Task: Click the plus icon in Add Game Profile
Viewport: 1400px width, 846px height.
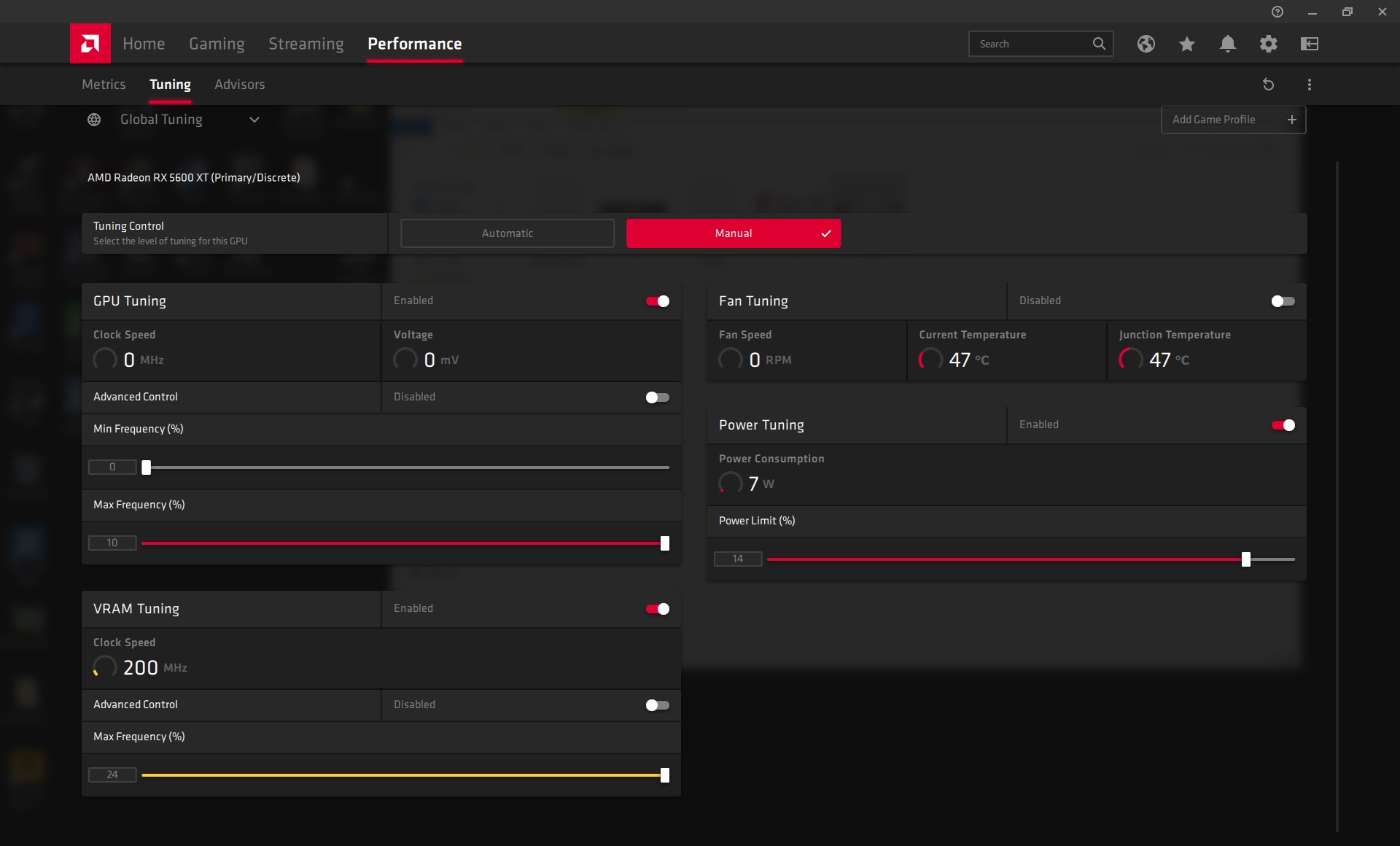Action: coord(1291,120)
